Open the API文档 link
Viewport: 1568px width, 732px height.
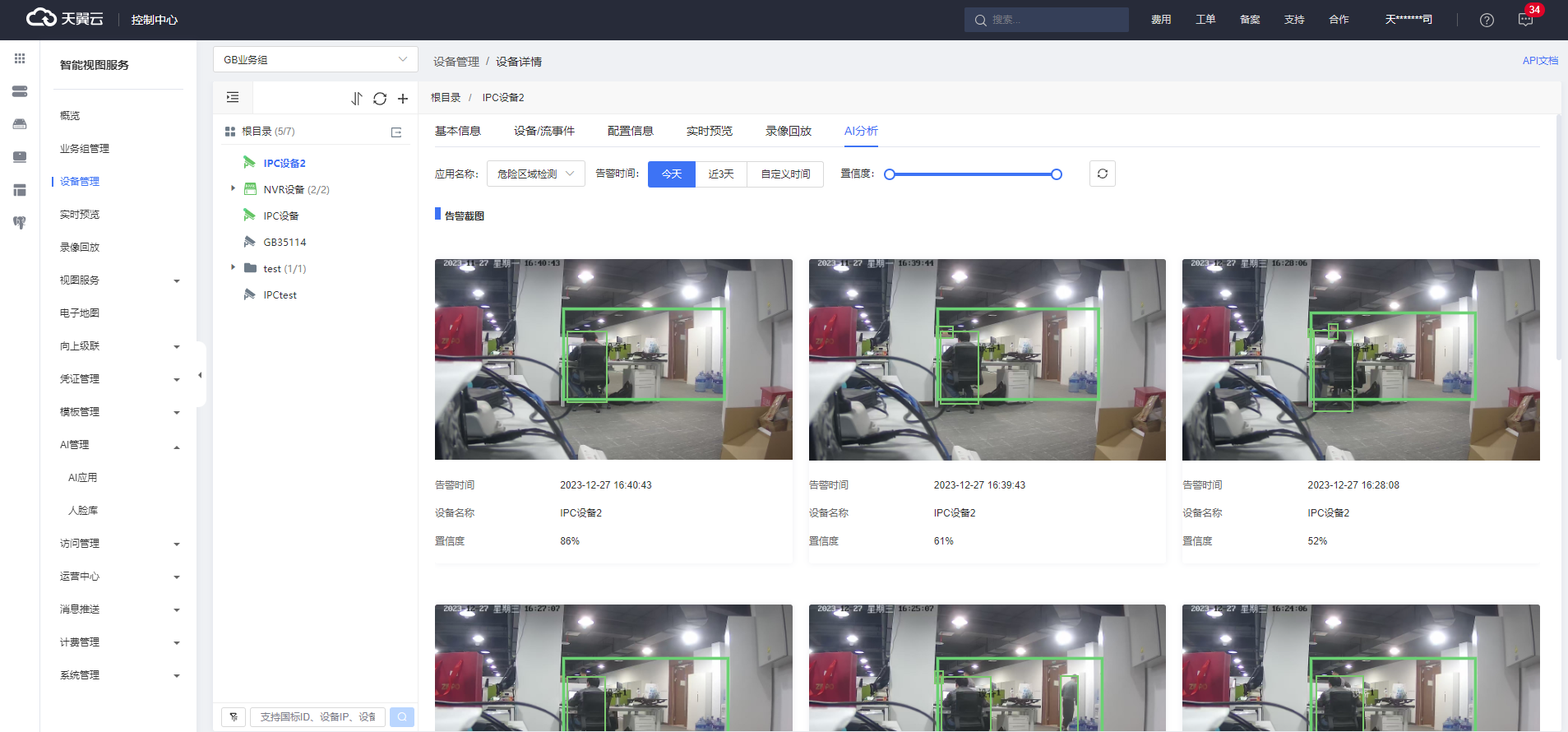click(1540, 61)
